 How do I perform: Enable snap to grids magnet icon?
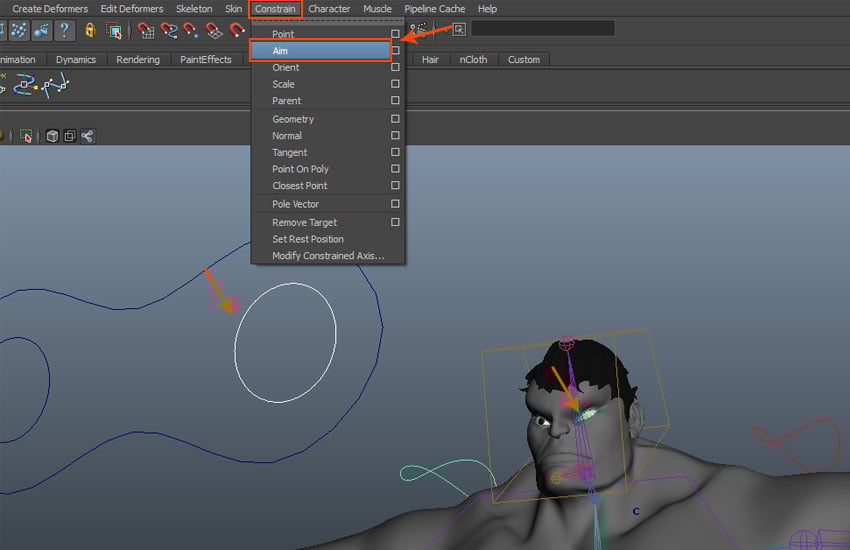click(x=145, y=31)
